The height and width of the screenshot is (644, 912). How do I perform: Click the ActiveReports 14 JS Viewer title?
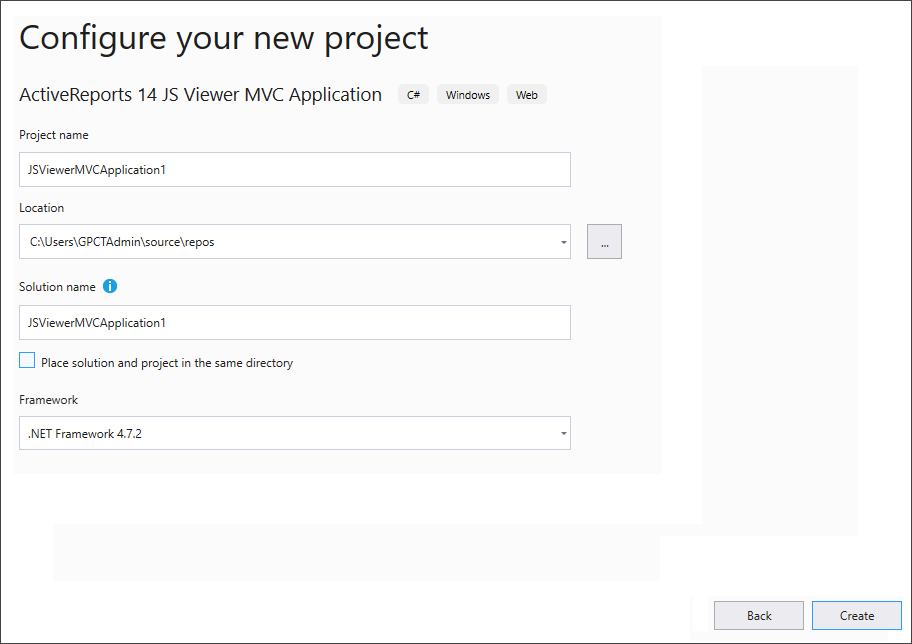coord(200,94)
